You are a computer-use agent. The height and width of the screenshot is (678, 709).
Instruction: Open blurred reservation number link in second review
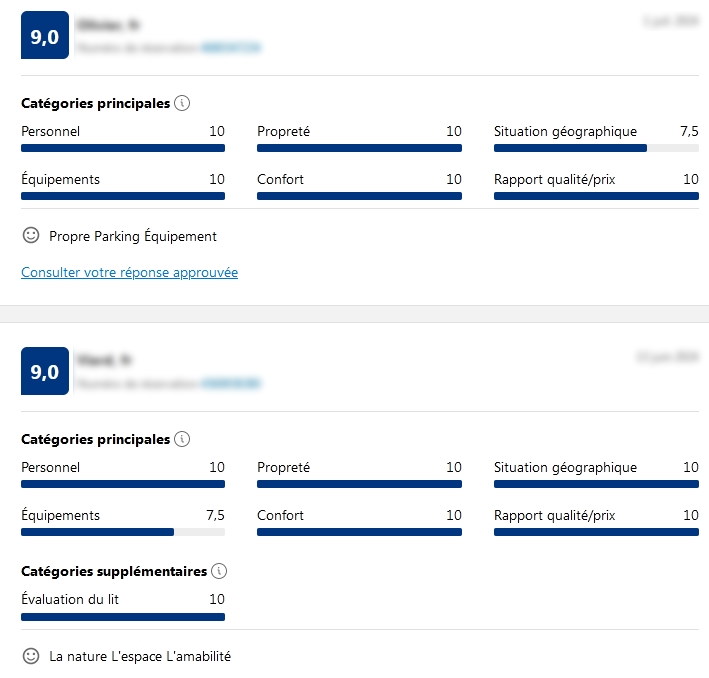coord(231,383)
